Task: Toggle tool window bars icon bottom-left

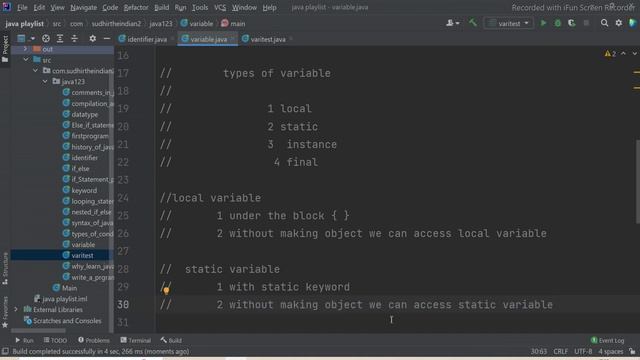Action: click(5, 351)
